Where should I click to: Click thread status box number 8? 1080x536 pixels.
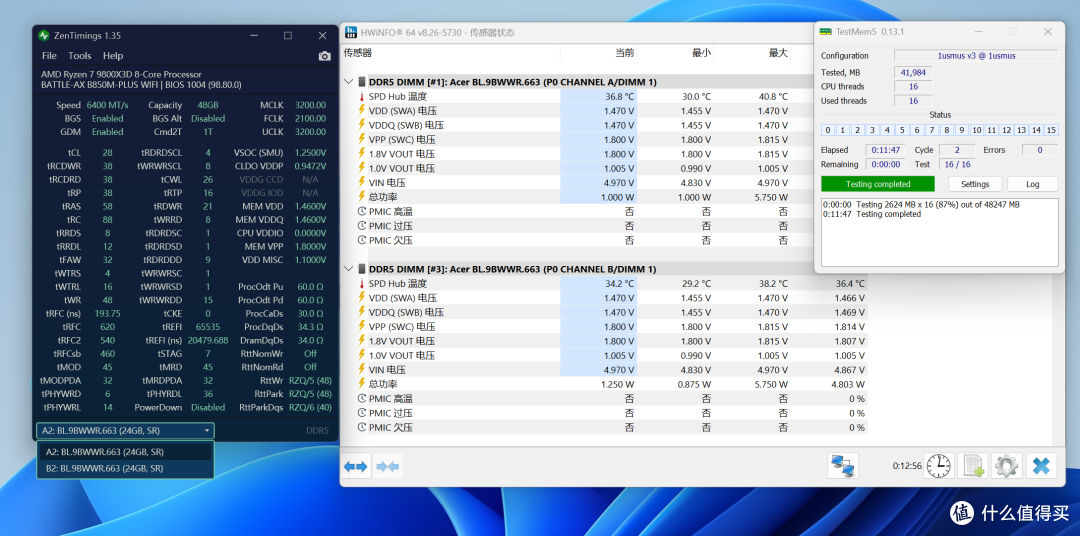947,130
